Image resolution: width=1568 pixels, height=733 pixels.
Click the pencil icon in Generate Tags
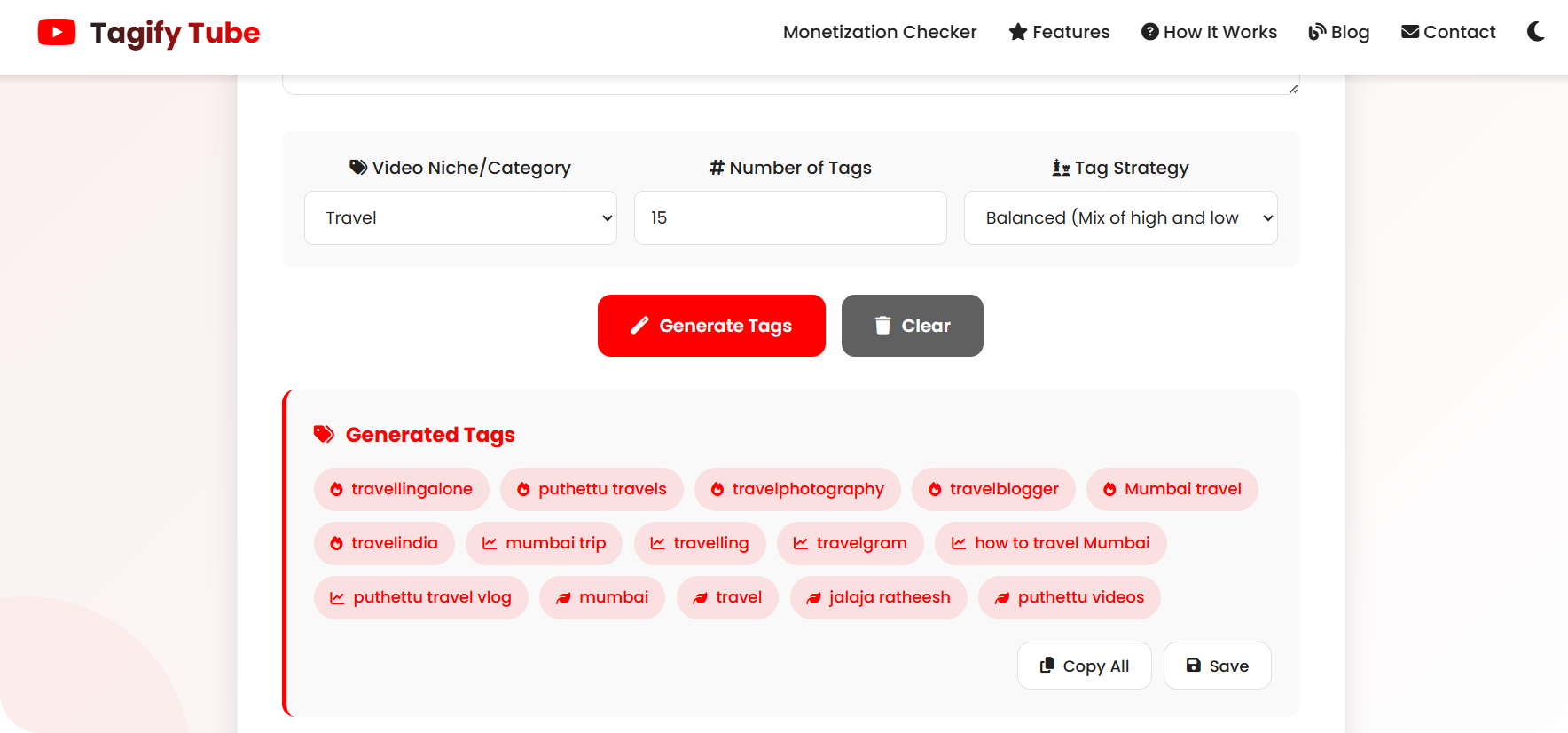coord(639,326)
